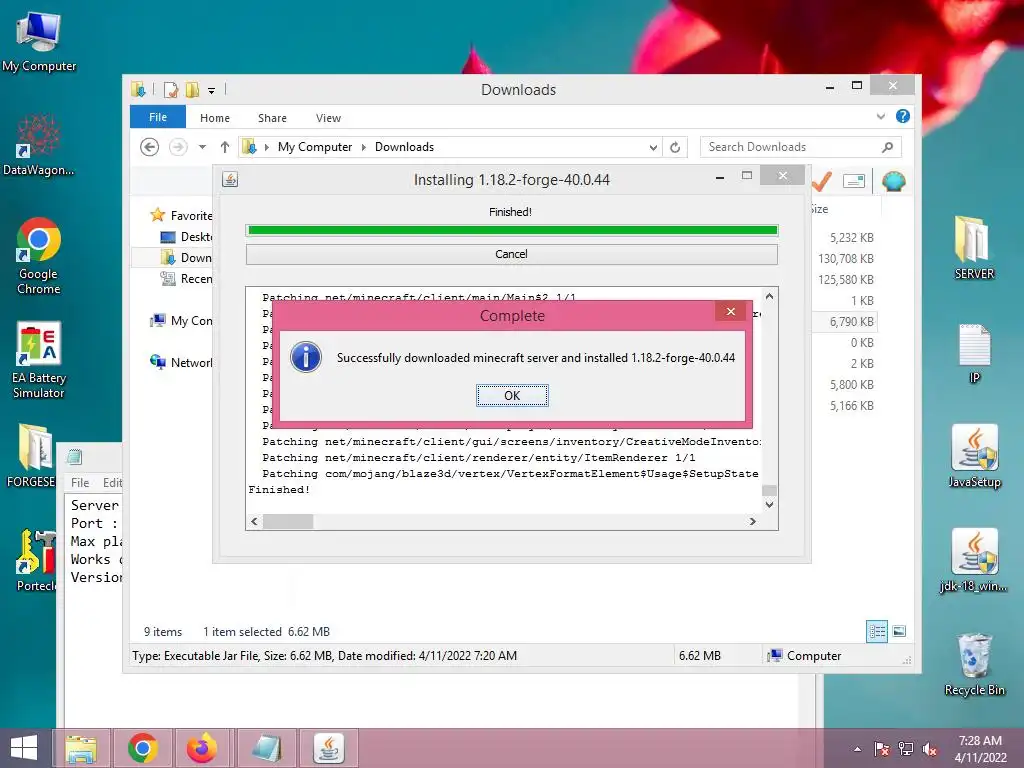Open JavaSetup desktop icon
This screenshot has width=1024, height=768.
(974, 456)
